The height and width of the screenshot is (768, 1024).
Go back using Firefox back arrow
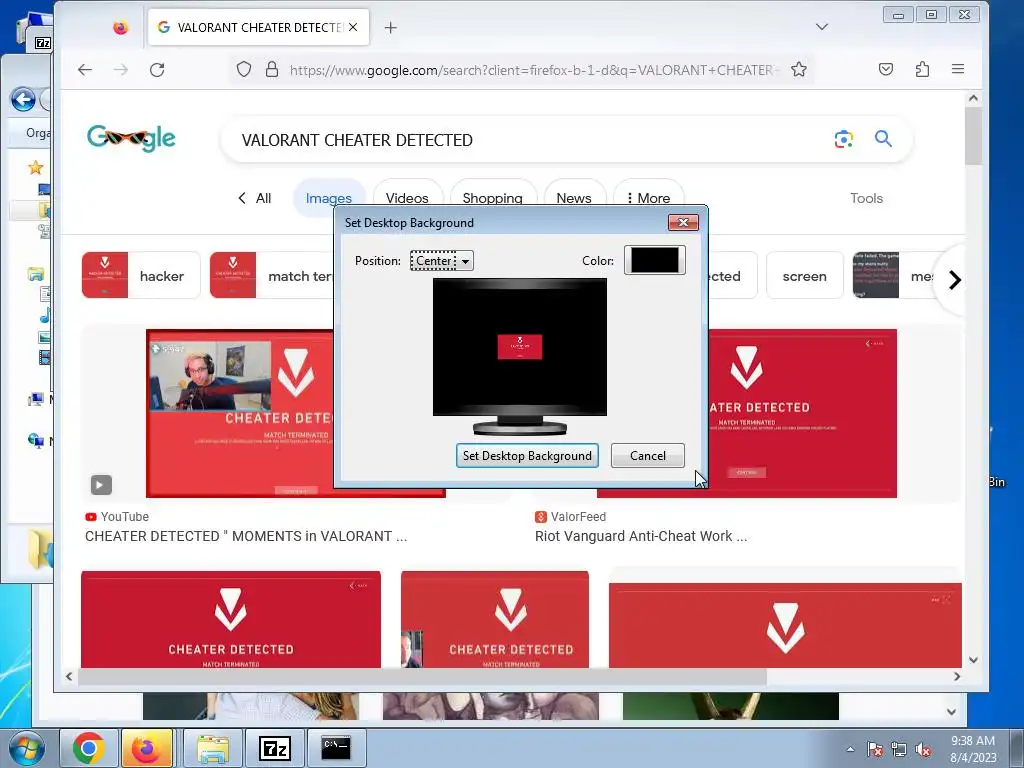(85, 70)
